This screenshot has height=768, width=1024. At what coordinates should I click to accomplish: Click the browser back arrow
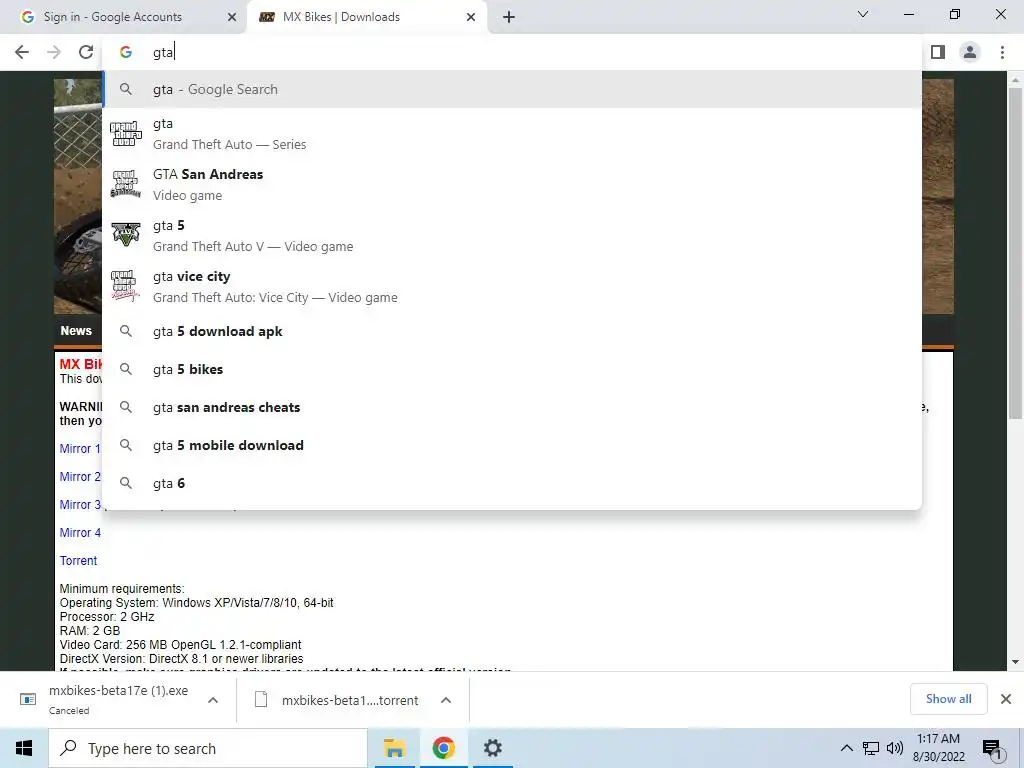(22, 52)
